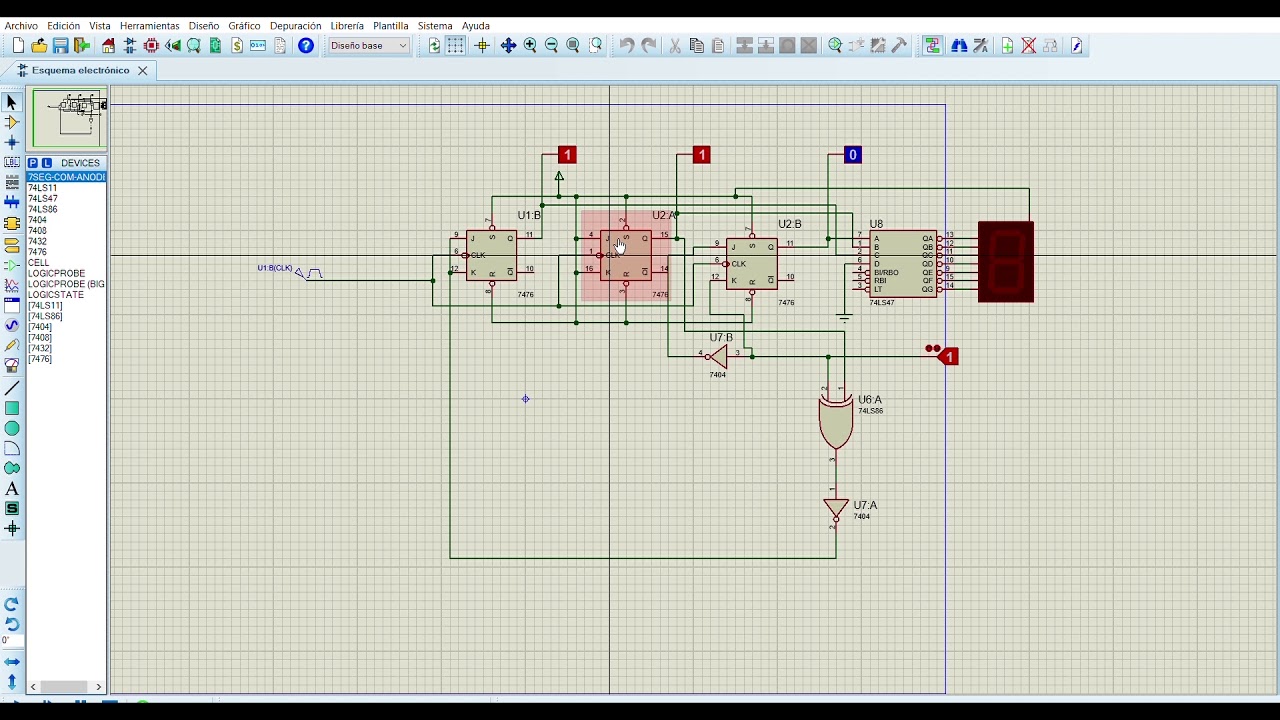This screenshot has height=720, width=1280.
Task: Close the Esquema electrónico tab
Action: pos(143,71)
